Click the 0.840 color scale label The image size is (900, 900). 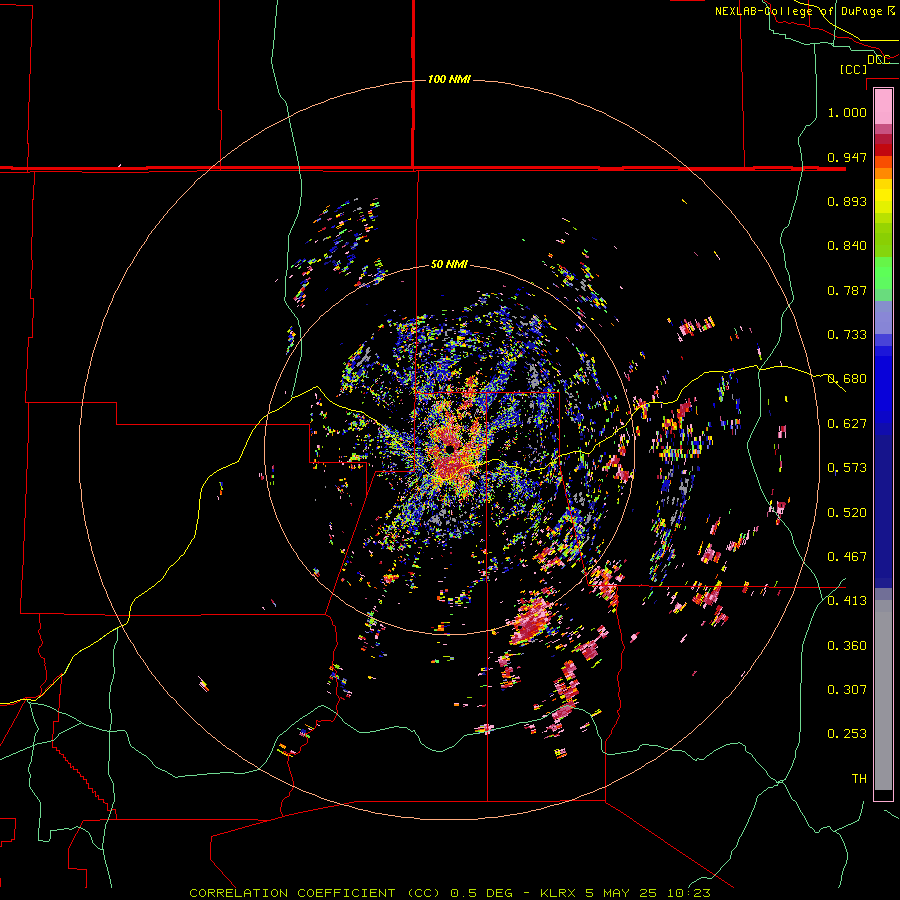click(x=847, y=246)
